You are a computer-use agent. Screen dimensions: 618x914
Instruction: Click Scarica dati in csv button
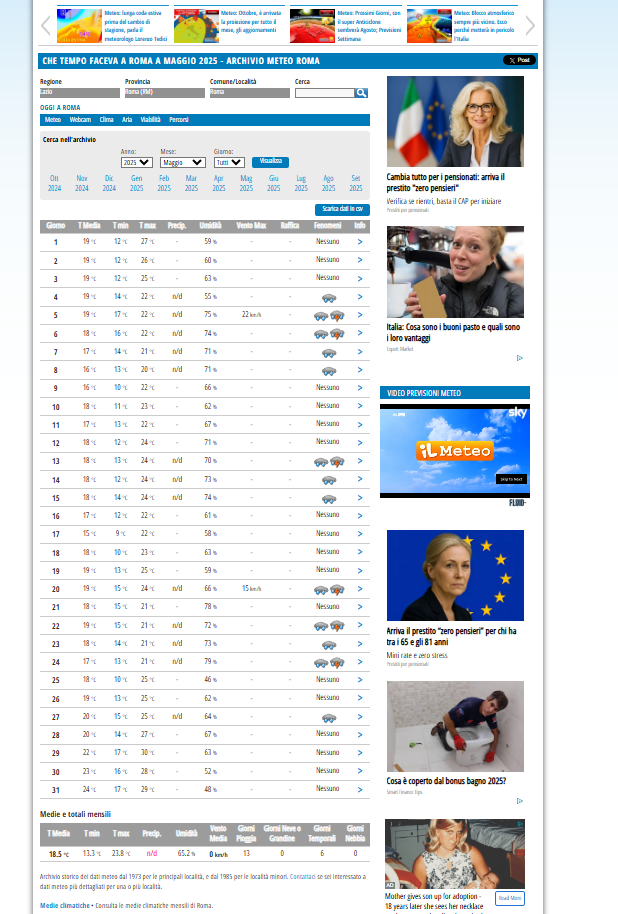[342, 209]
